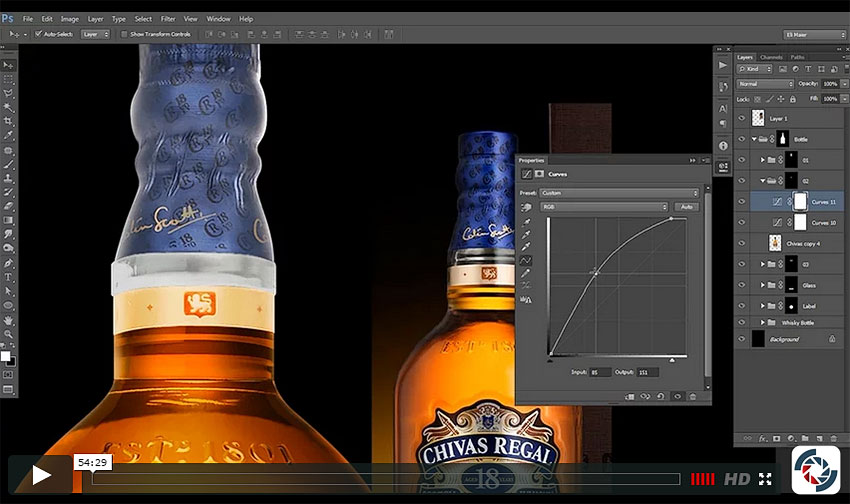Select the Zoom tool

click(8, 334)
